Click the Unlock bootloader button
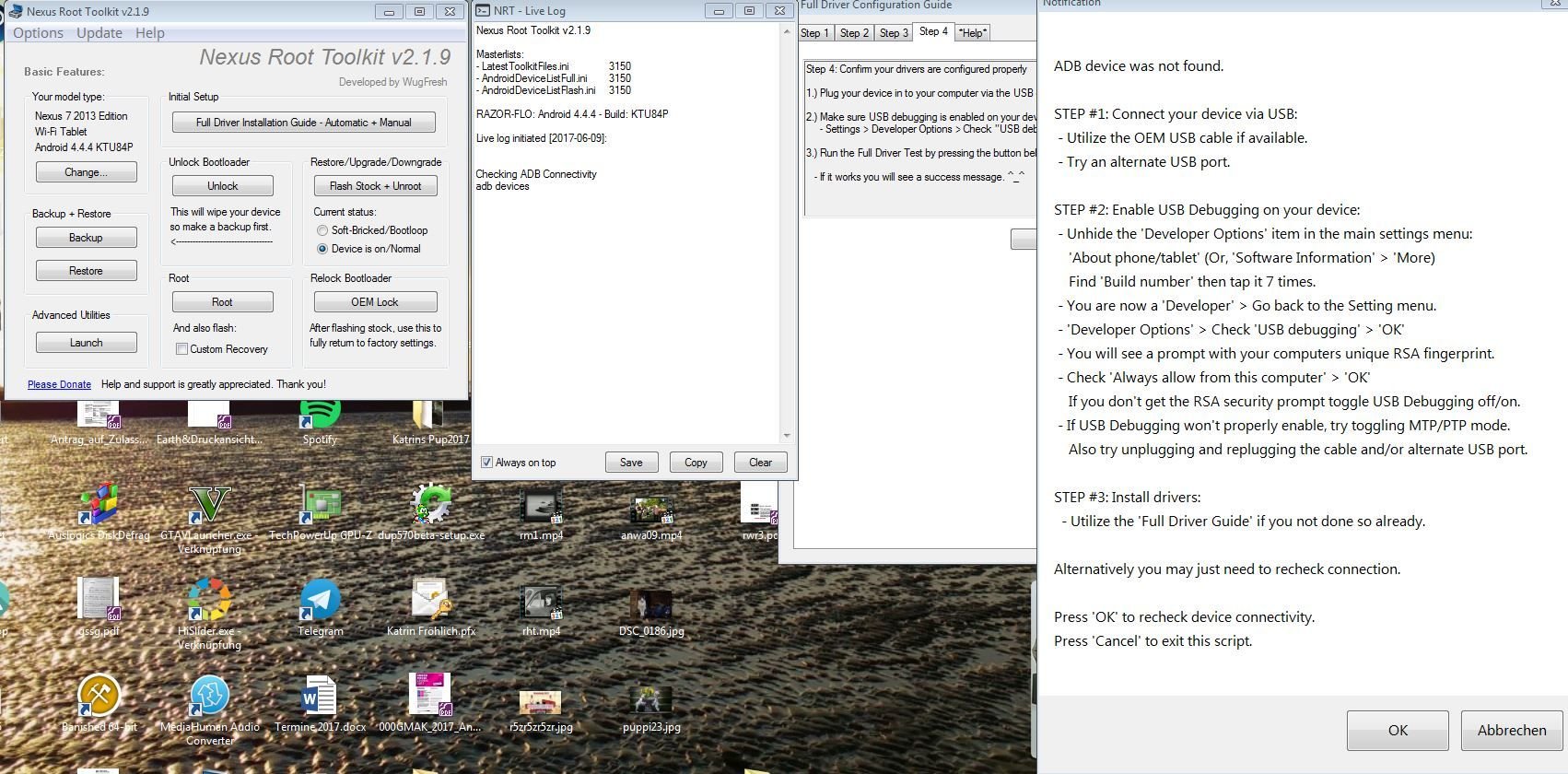This screenshot has height=774, width=1568. pyautogui.click(x=223, y=186)
